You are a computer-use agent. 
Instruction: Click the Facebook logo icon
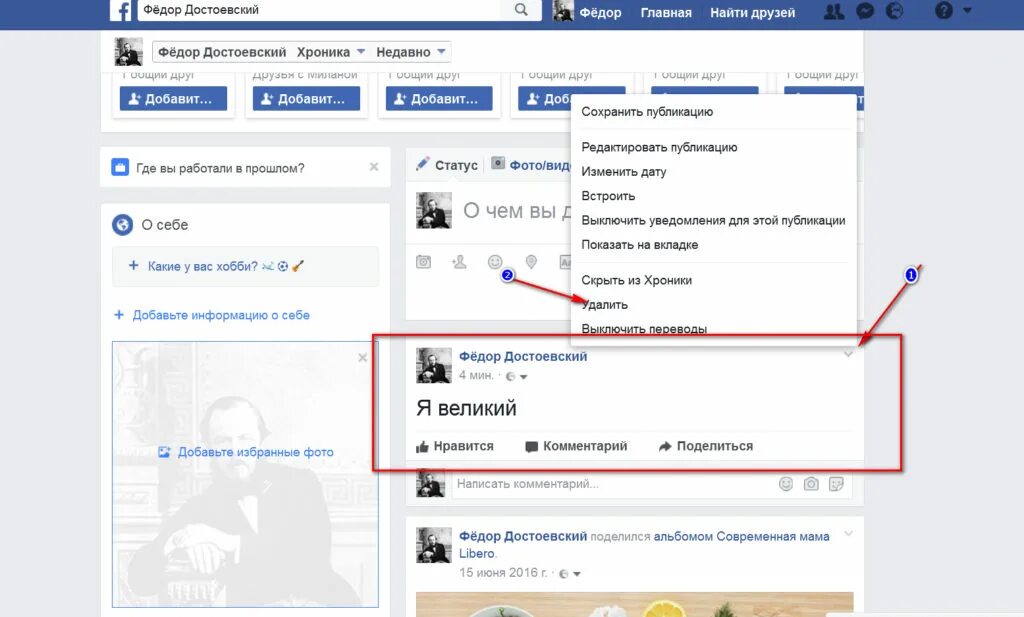pyautogui.click(x=120, y=10)
